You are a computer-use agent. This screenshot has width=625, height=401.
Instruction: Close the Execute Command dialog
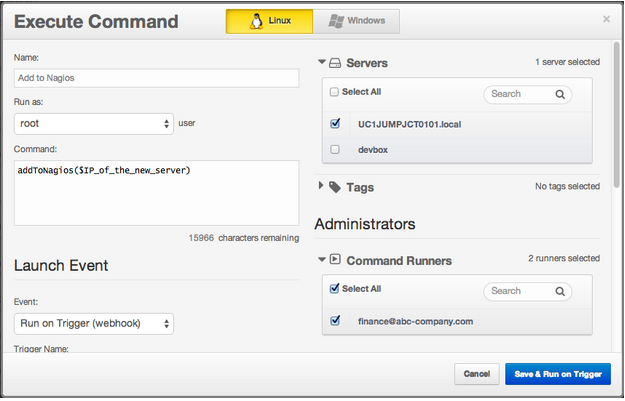pos(606,19)
